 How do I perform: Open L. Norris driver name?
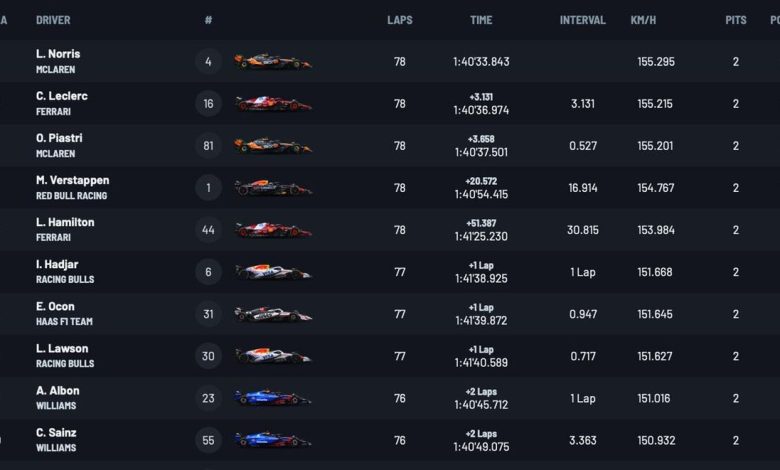[58, 54]
